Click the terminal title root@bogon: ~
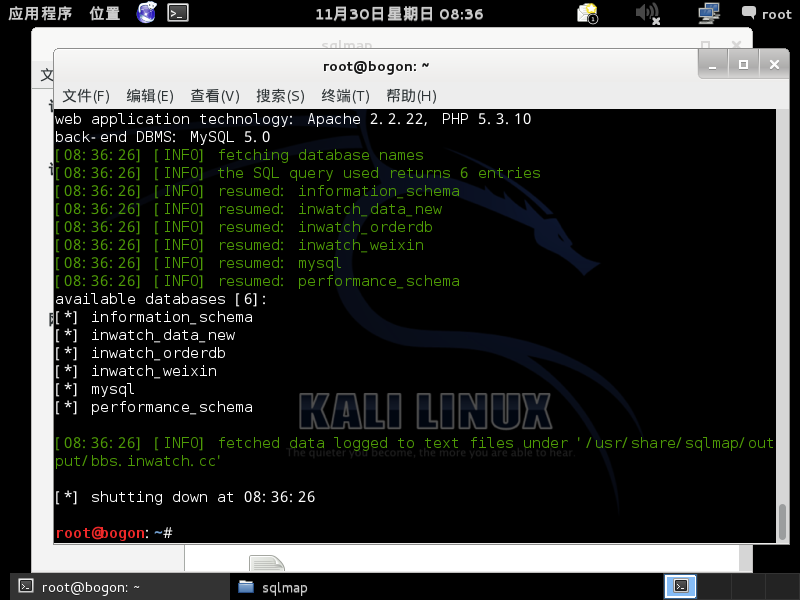Image resolution: width=800 pixels, height=600 pixels. click(376, 67)
